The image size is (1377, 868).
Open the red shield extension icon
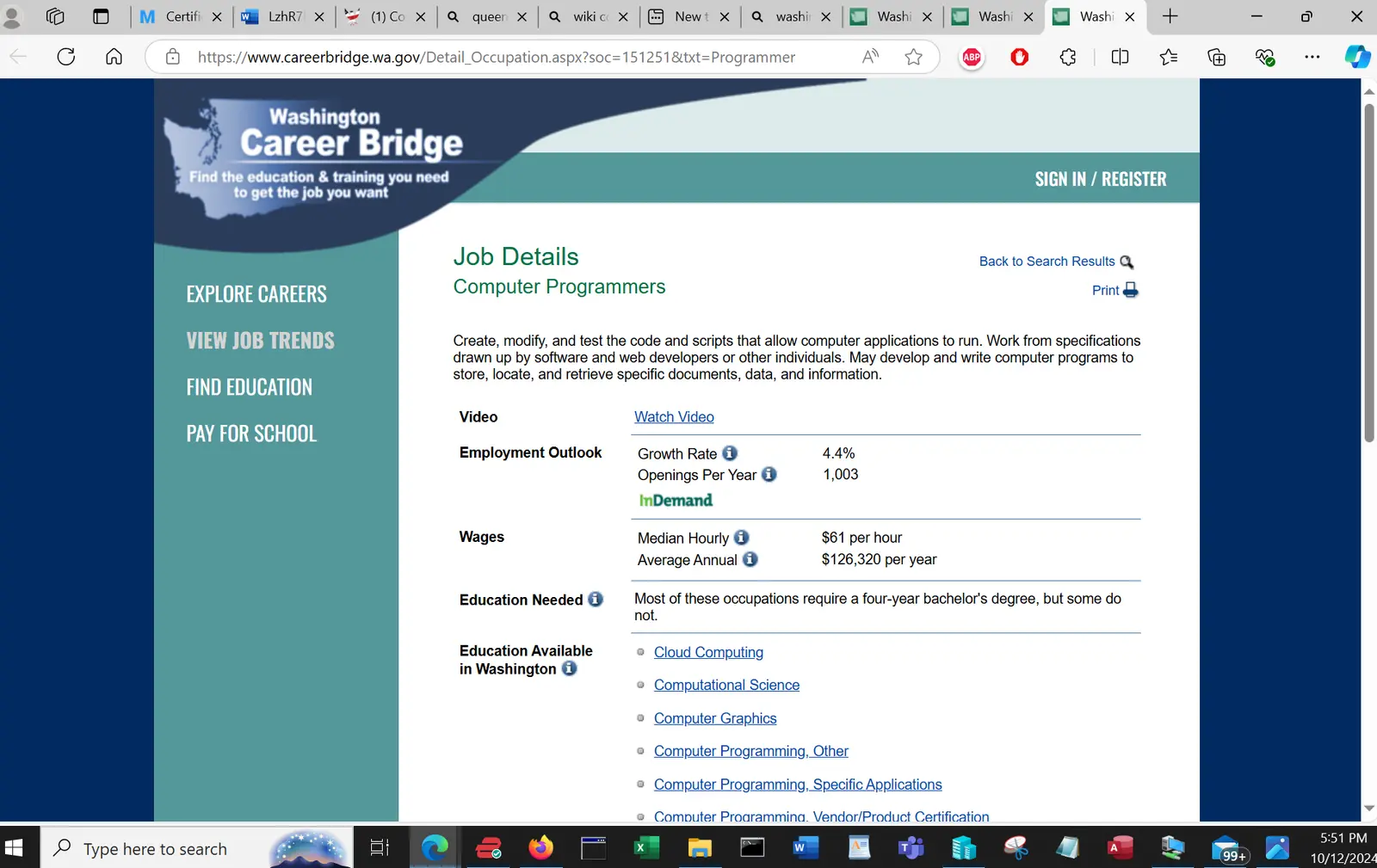click(x=1020, y=57)
